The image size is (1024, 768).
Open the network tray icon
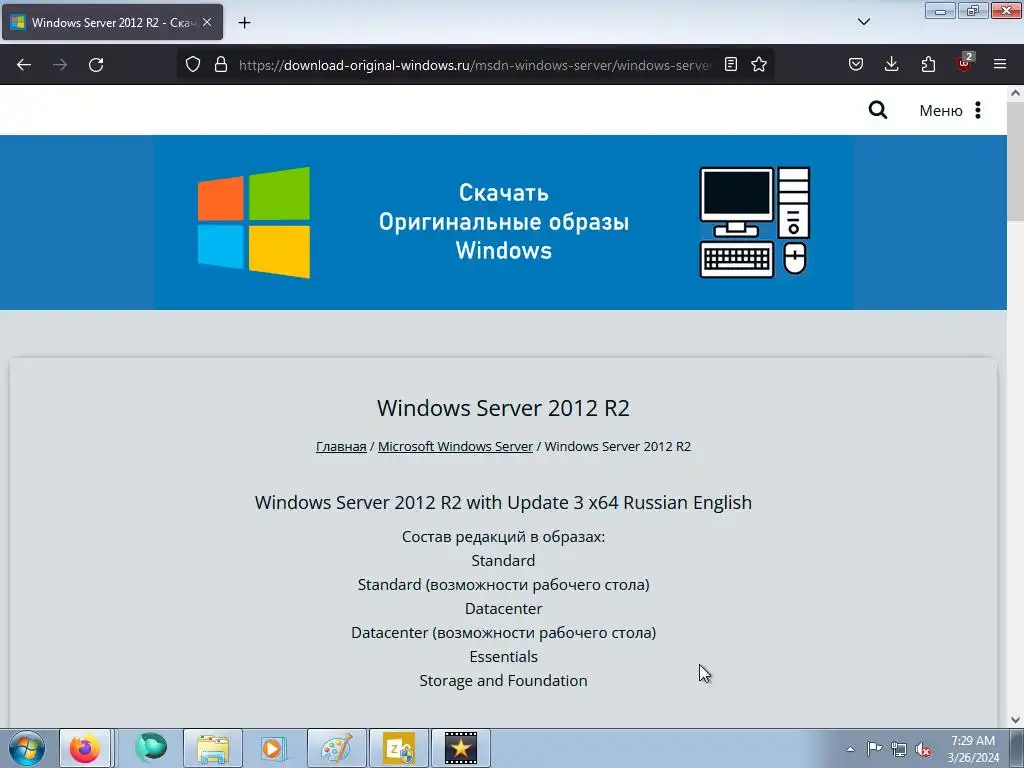pyautogui.click(x=899, y=749)
